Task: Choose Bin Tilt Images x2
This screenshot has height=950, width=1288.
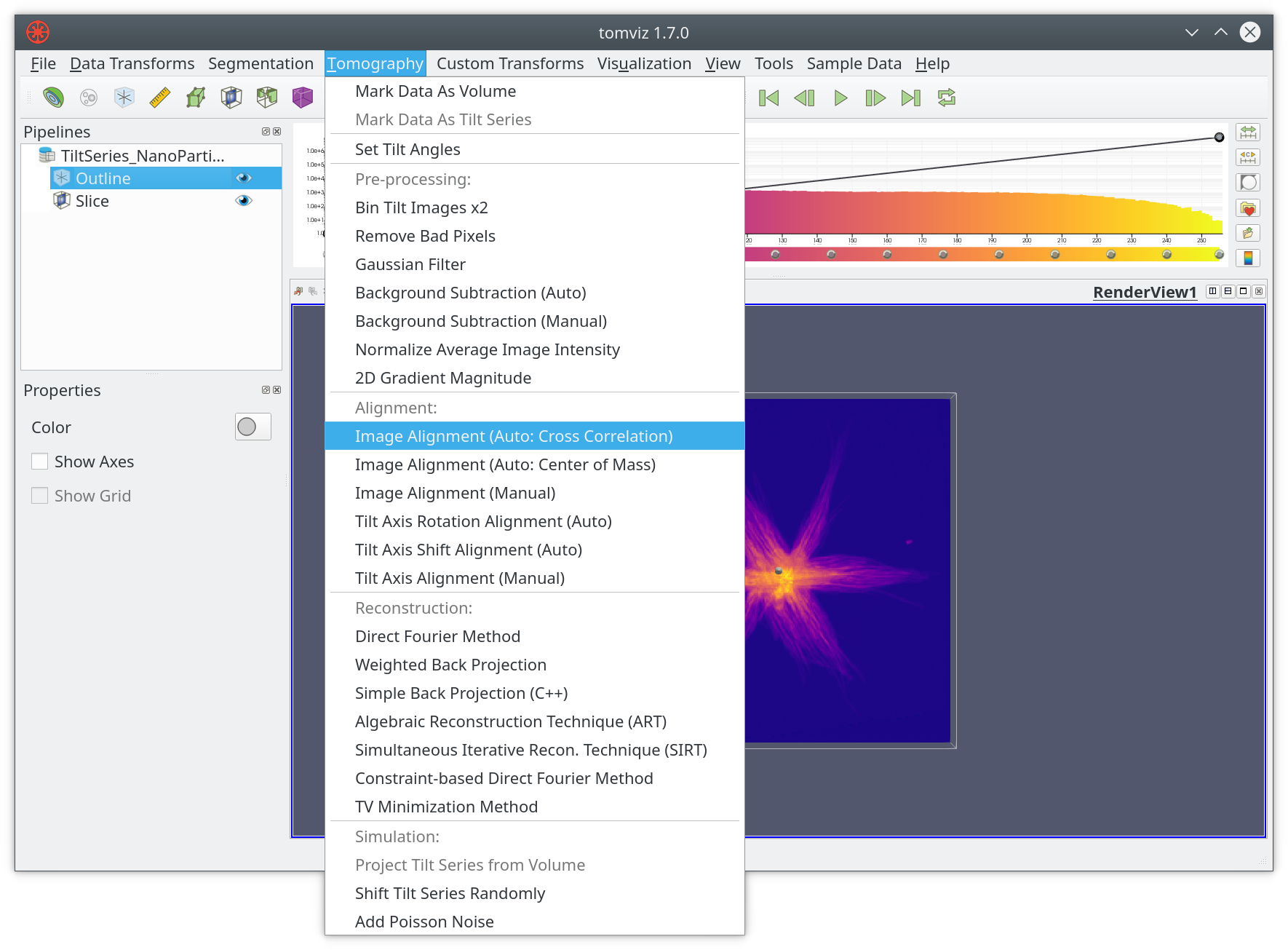Action: tap(535, 207)
